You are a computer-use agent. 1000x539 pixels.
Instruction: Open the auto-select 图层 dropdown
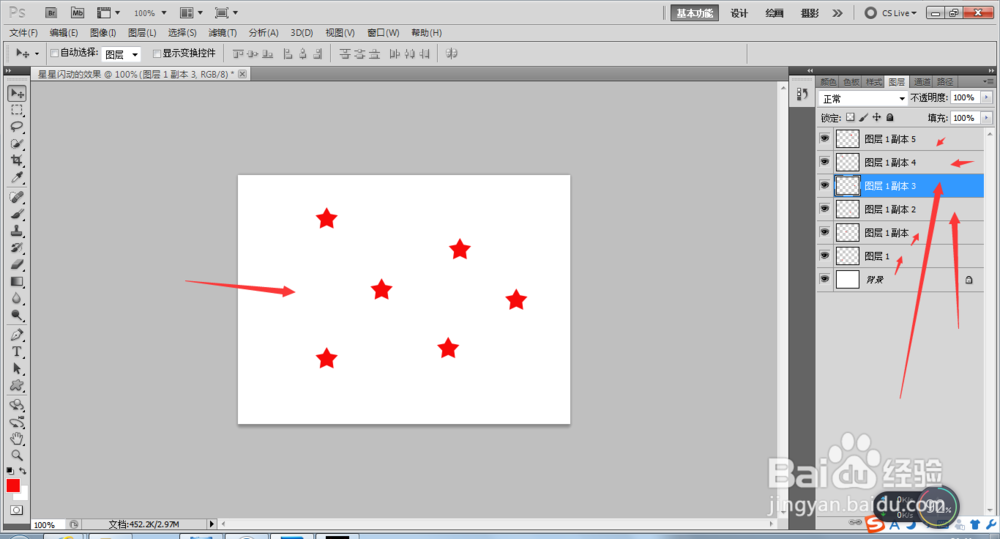click(121, 54)
